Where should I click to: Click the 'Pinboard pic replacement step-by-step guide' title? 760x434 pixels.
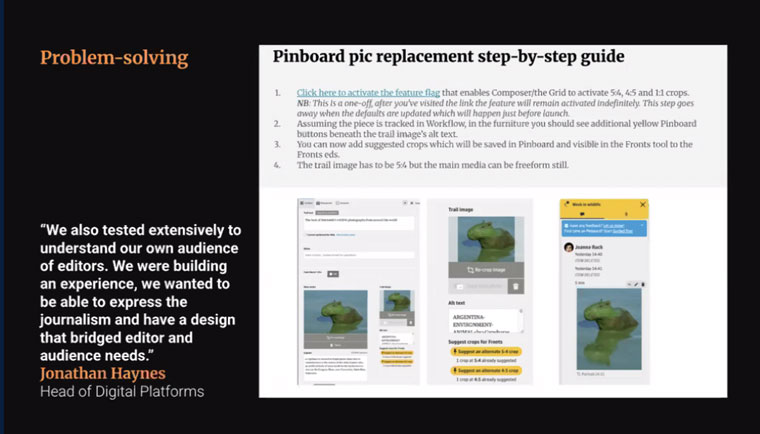[448, 57]
